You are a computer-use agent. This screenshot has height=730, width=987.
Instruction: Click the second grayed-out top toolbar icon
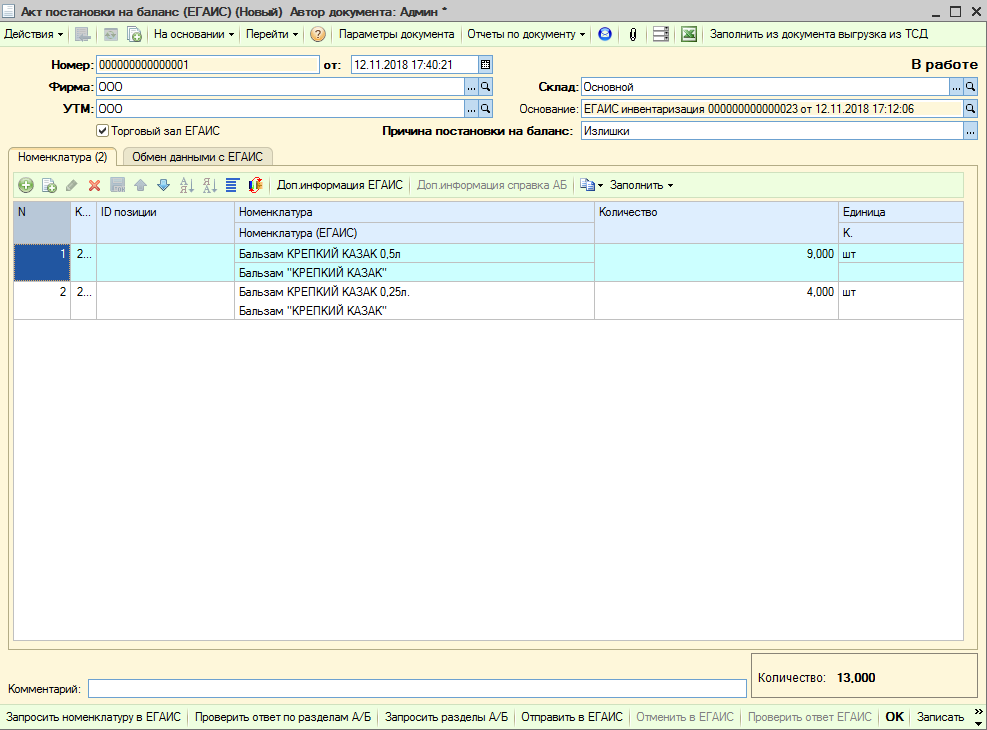(110, 35)
